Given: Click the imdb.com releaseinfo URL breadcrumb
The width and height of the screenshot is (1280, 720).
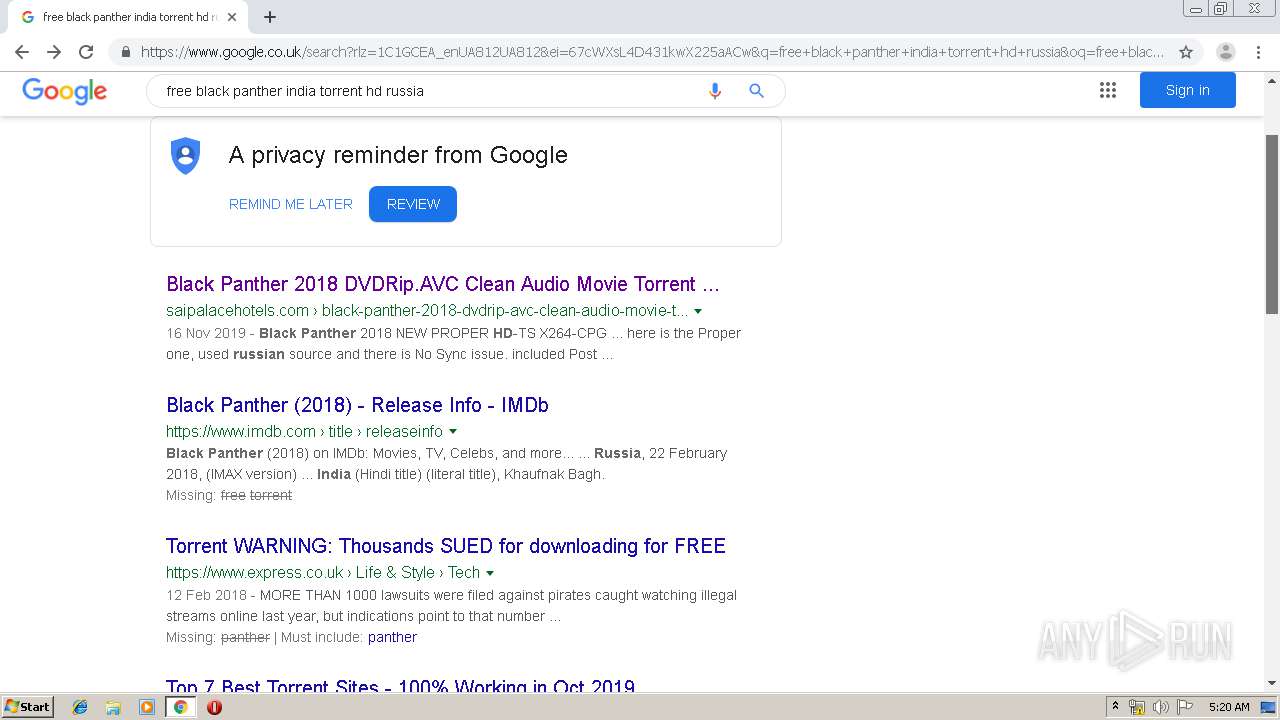Looking at the screenshot, I should point(304,432).
